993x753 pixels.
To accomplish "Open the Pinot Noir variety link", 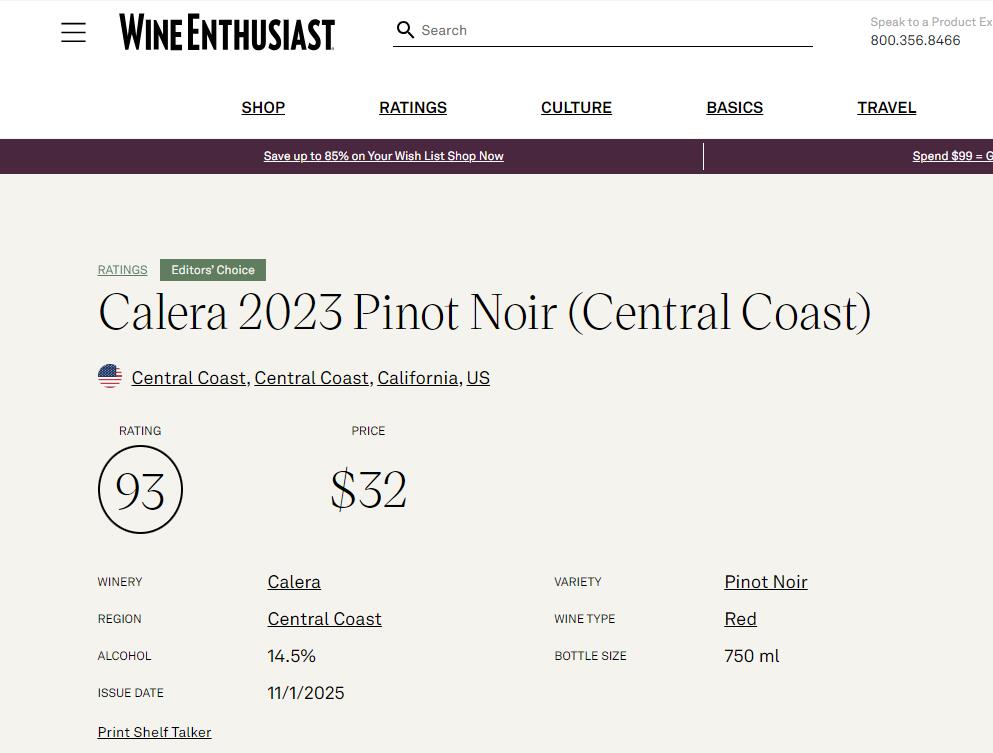I will [x=766, y=582].
